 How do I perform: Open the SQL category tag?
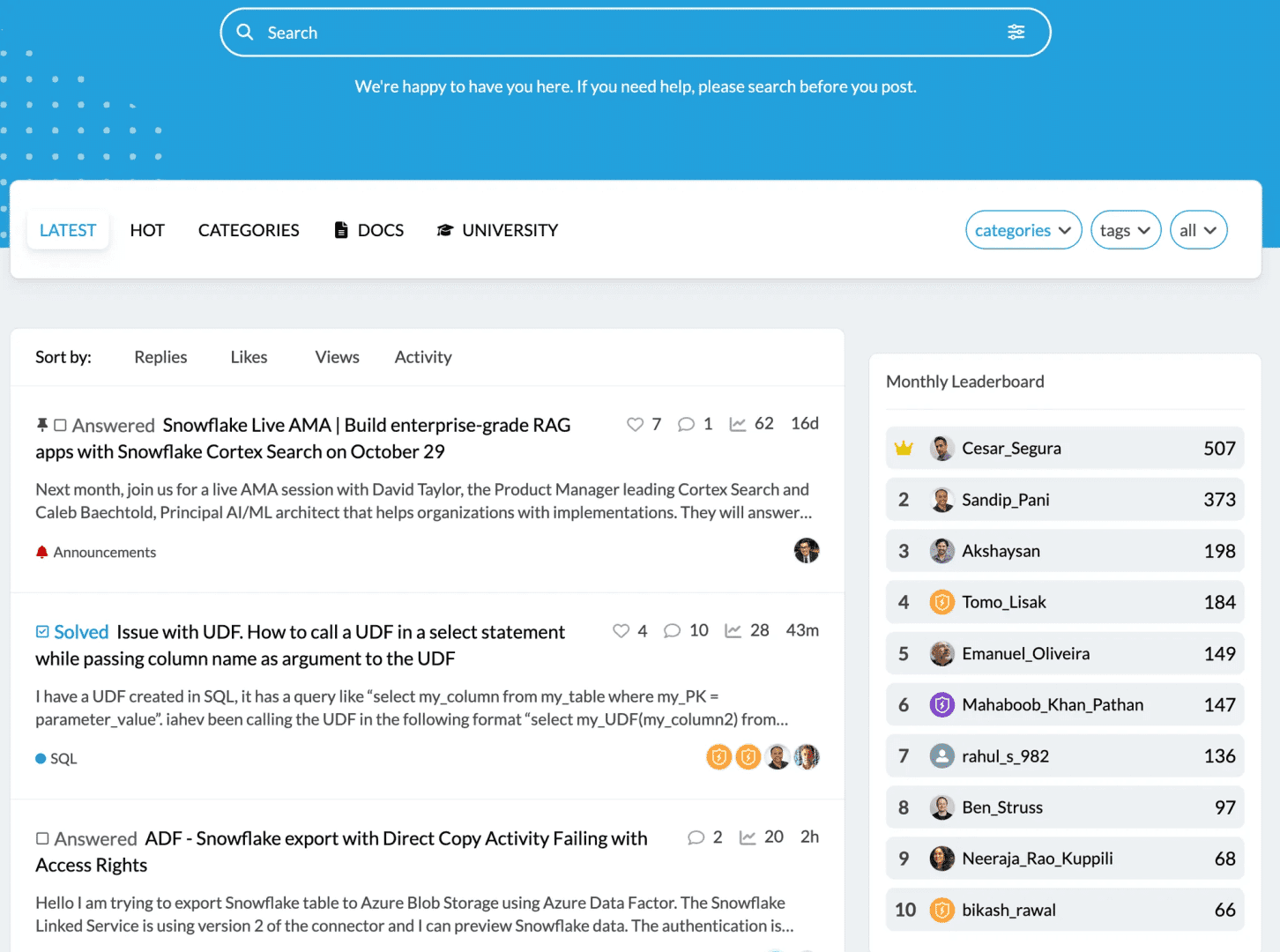click(x=56, y=758)
